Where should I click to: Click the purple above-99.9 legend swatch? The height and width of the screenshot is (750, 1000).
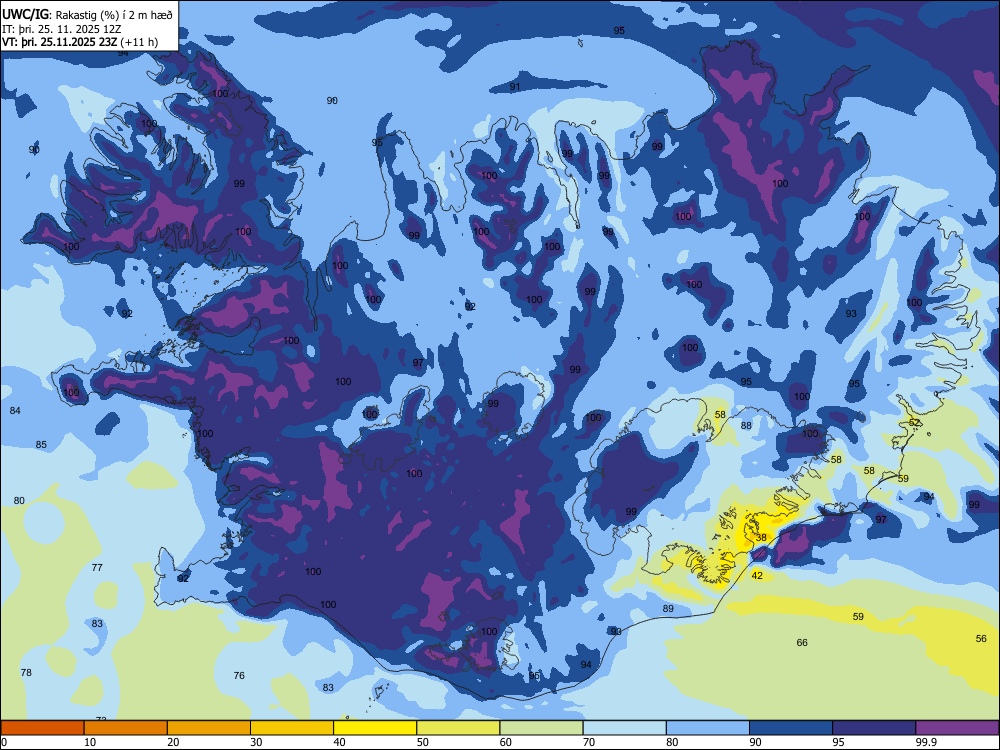point(957,728)
